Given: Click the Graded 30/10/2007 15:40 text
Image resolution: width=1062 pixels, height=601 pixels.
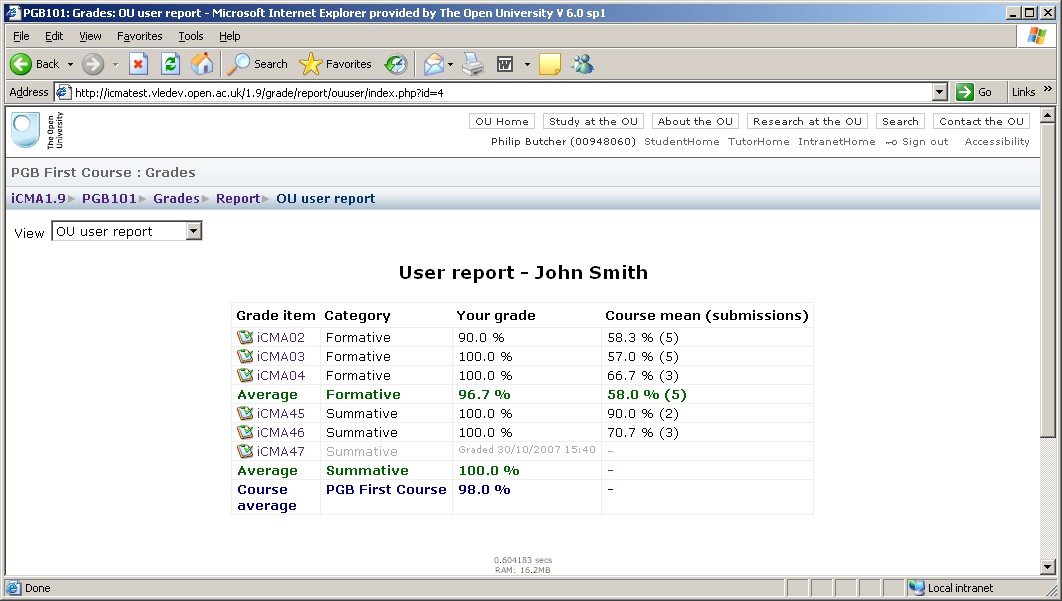Looking at the screenshot, I should [x=527, y=449].
